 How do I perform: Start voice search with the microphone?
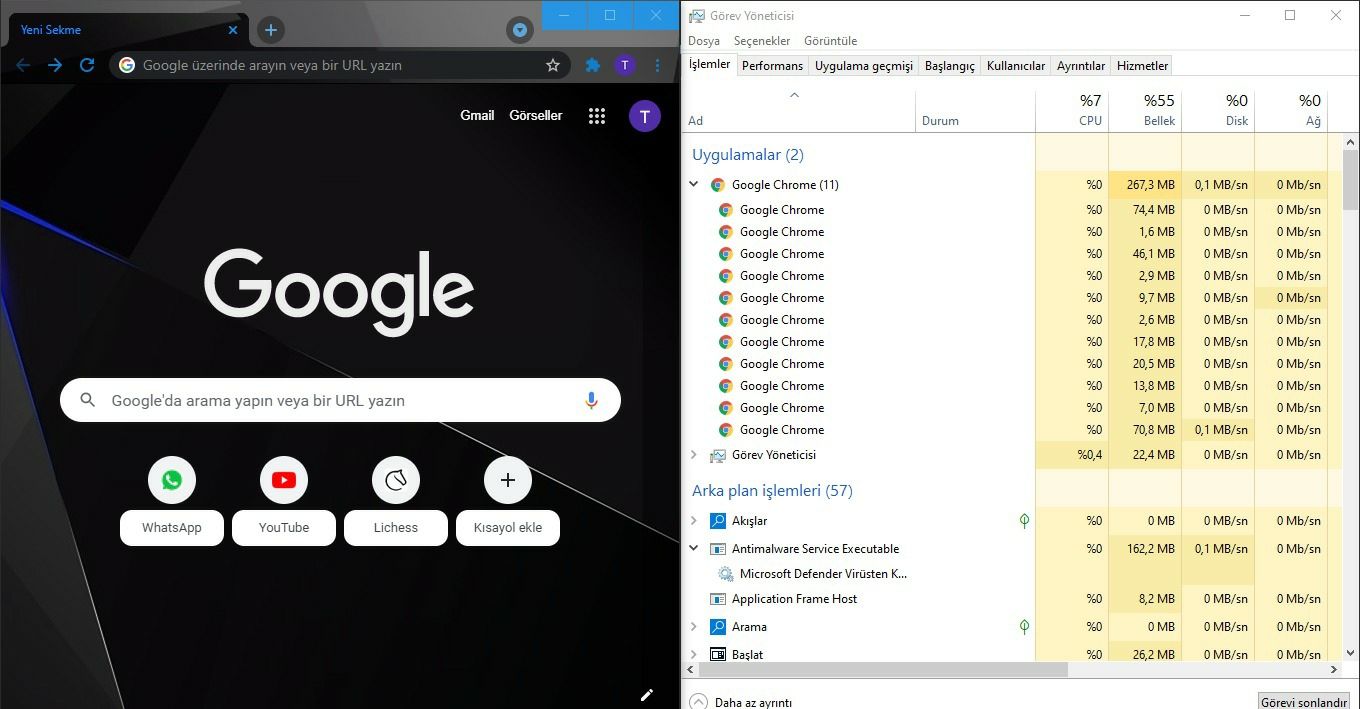click(x=591, y=400)
